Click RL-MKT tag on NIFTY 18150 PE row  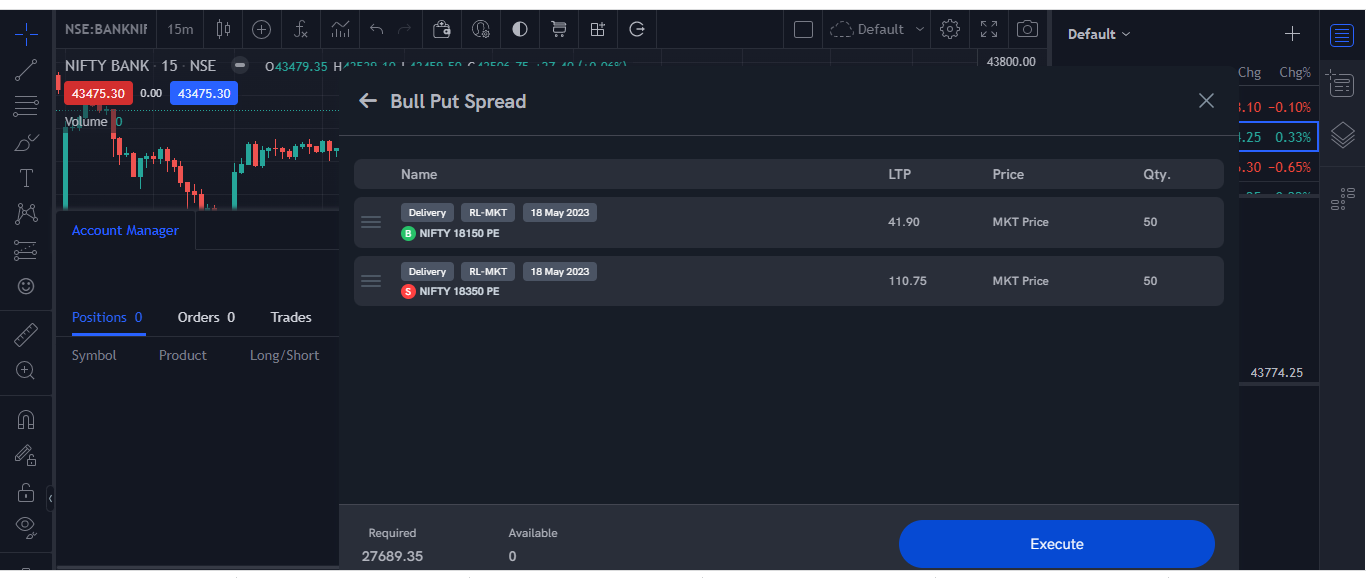click(489, 213)
